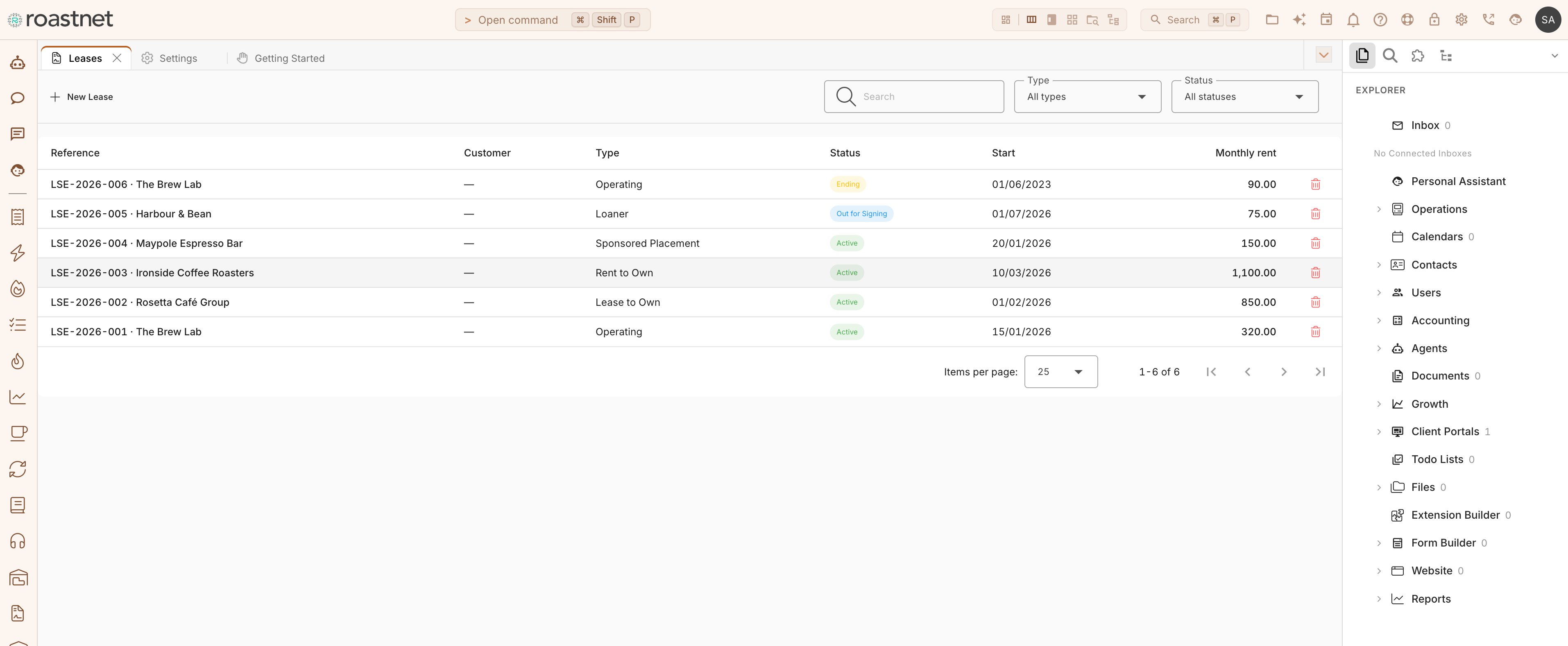This screenshot has height=646, width=1568.
Task: Expand the Client Portals tree node
Action: click(1379, 432)
